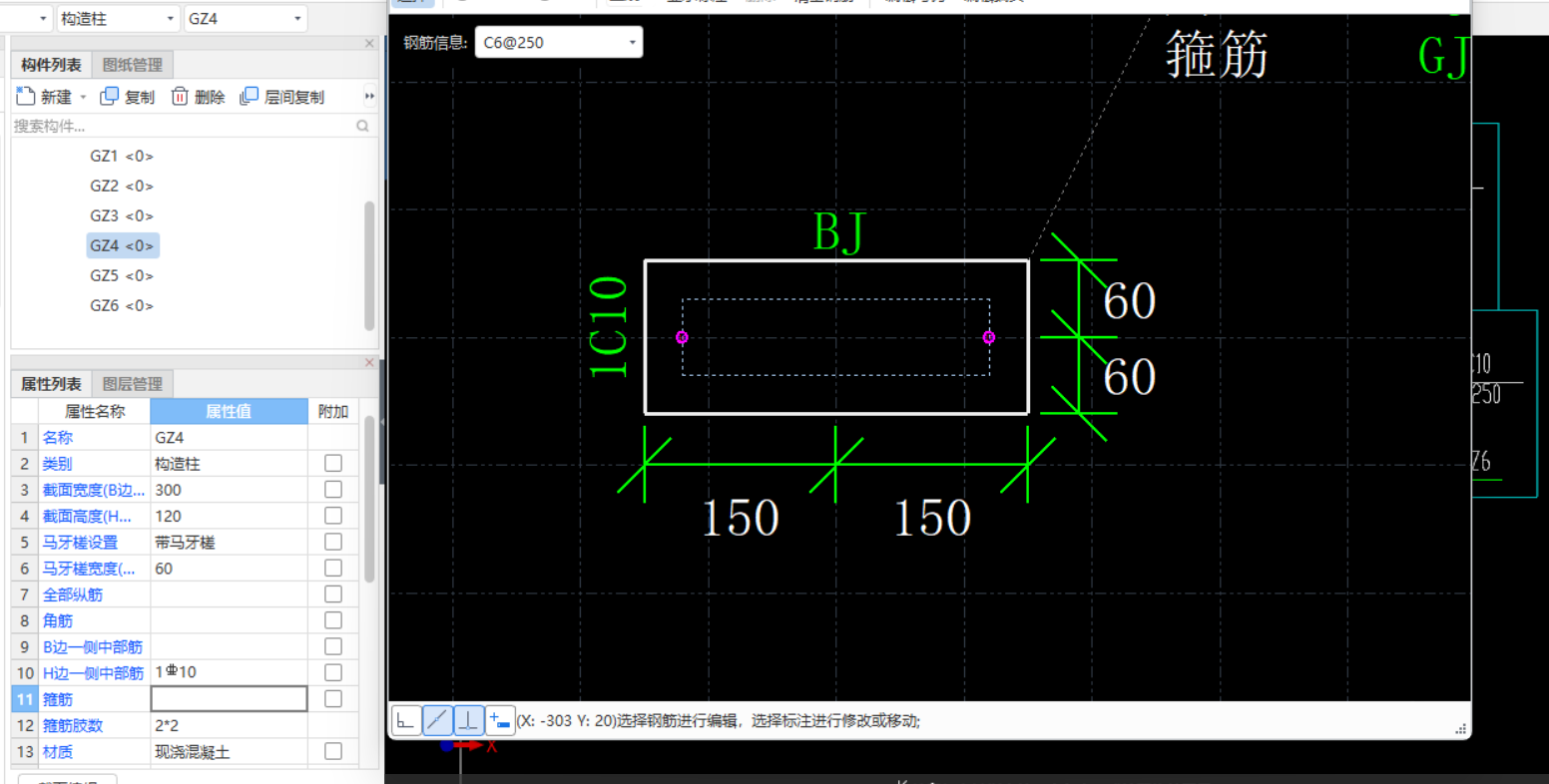Image resolution: width=1549 pixels, height=784 pixels.
Task: Click the 截面宽度 value 300
Action: [229, 490]
